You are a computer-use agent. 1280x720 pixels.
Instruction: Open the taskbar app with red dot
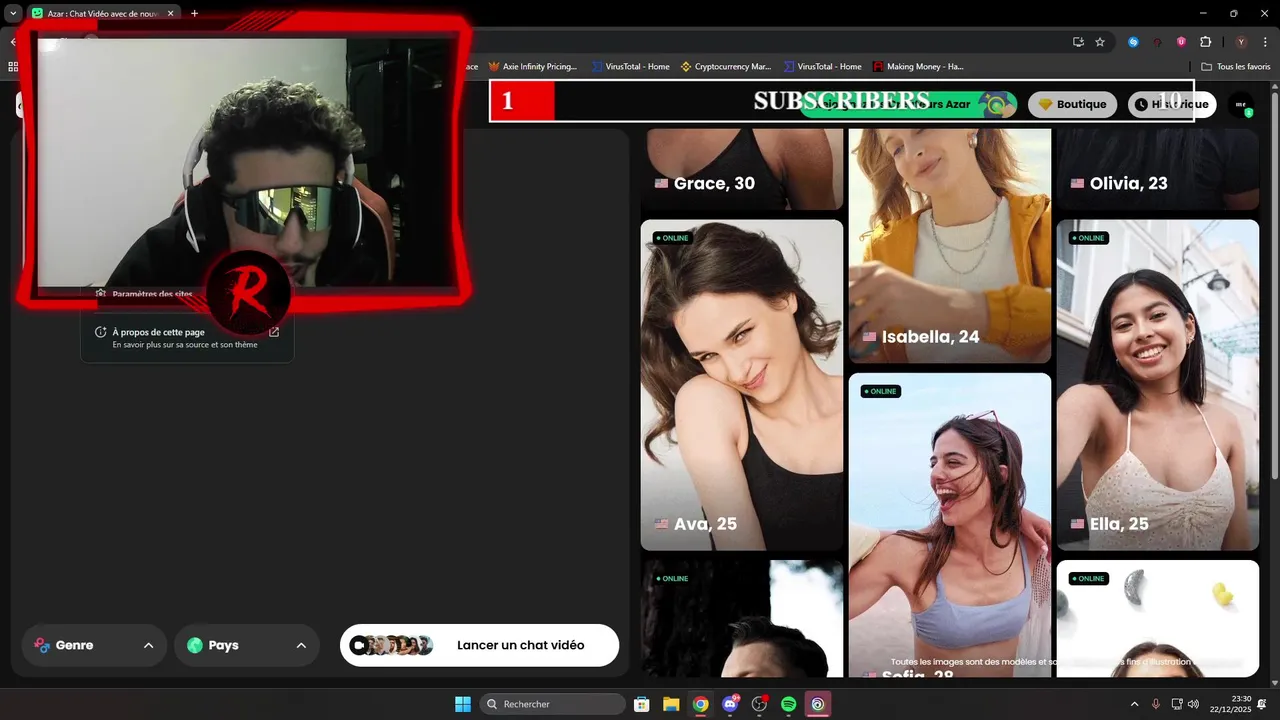click(759, 704)
